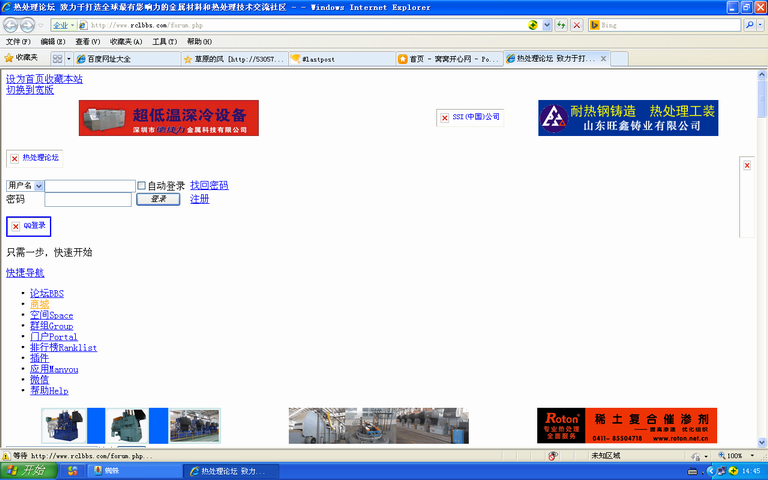Viewport: 768px width, 480px height.
Task: Click the page vertical scrollbar thumb
Action: coord(762,98)
